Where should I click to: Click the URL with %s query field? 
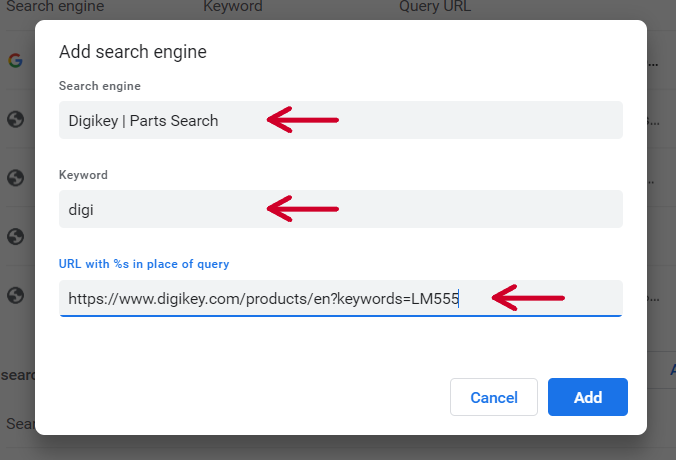(x=341, y=298)
